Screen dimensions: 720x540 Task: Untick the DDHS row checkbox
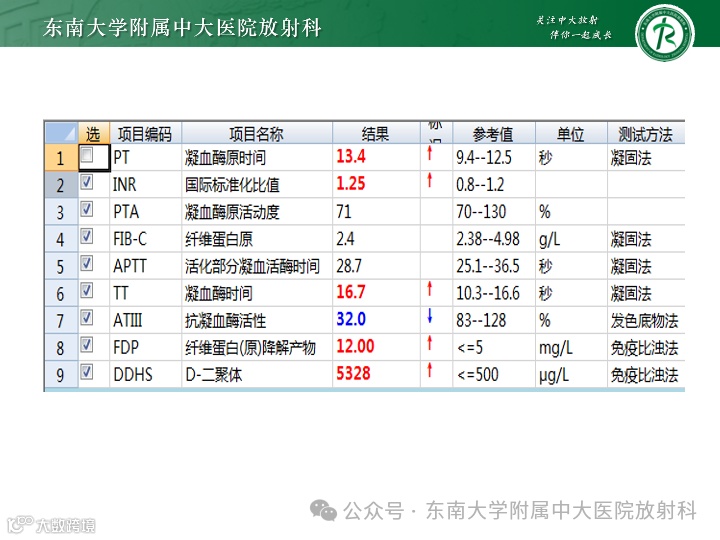click(x=86, y=371)
